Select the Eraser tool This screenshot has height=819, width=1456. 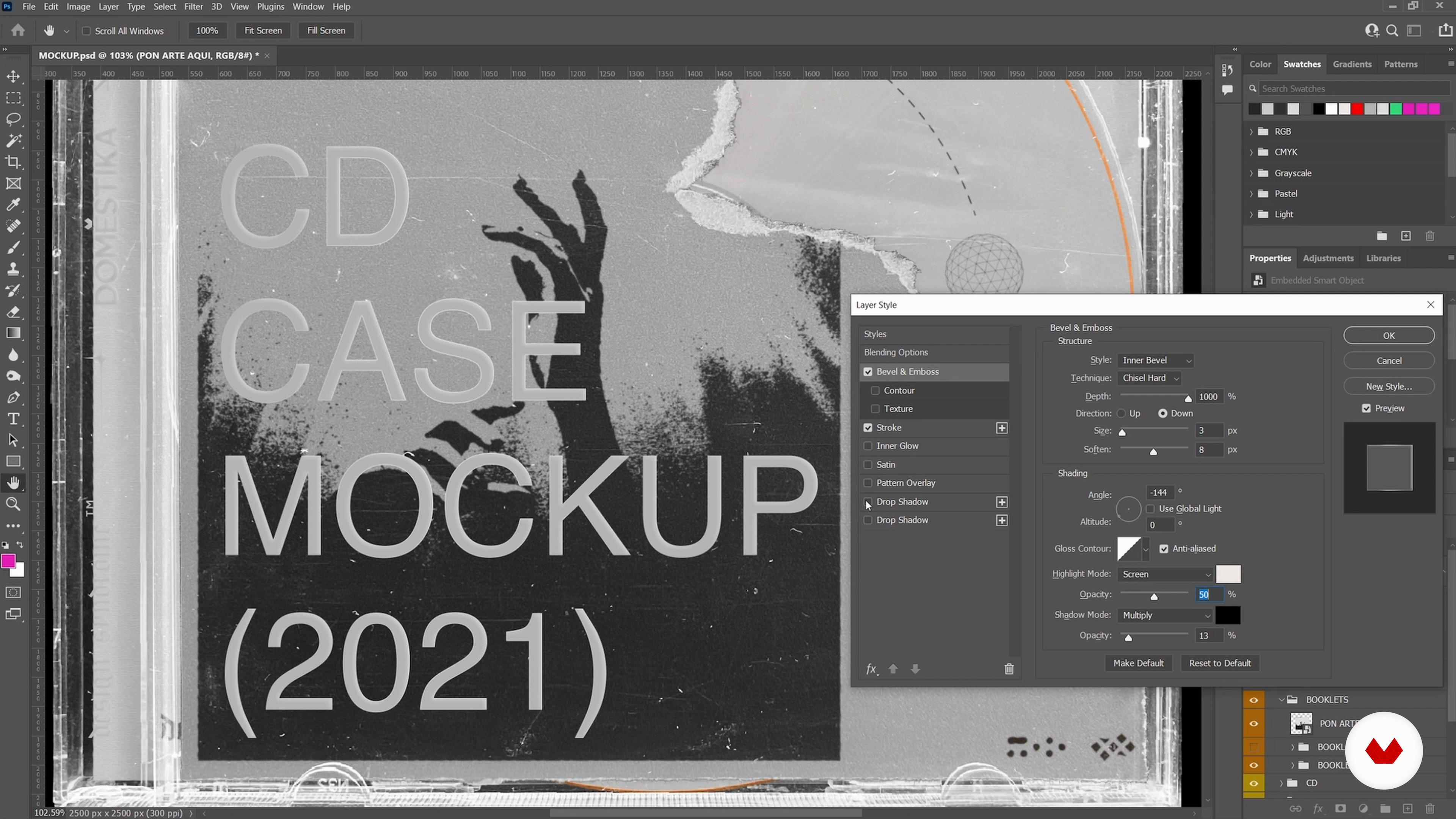pos(14,312)
